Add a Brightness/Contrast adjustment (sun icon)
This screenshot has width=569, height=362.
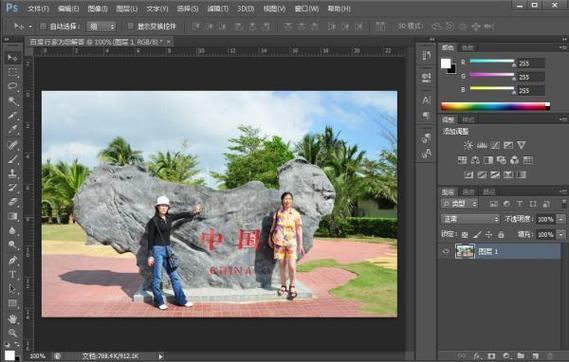click(468, 145)
